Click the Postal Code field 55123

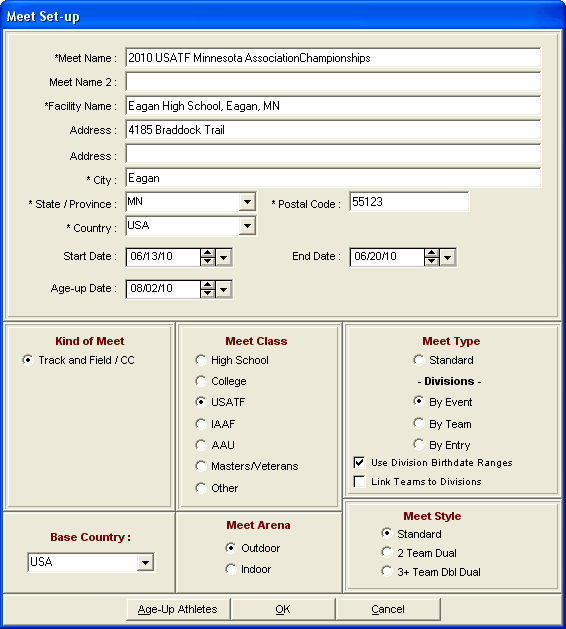pyautogui.click(x=409, y=202)
